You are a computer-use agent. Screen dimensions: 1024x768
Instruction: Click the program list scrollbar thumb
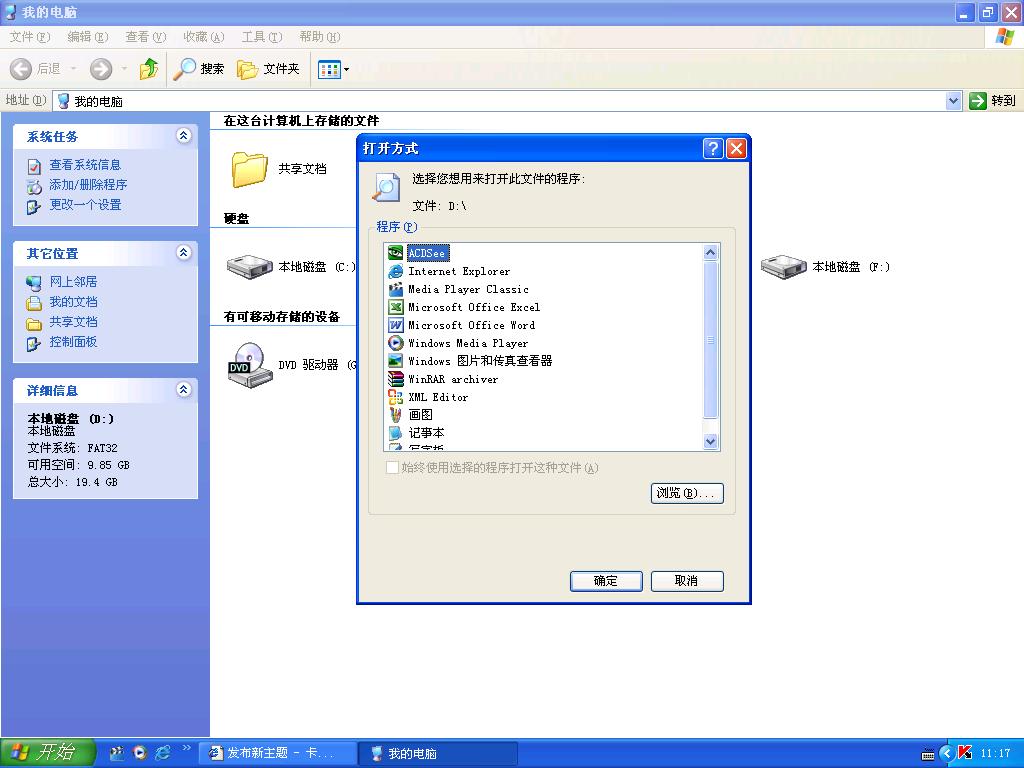click(711, 340)
